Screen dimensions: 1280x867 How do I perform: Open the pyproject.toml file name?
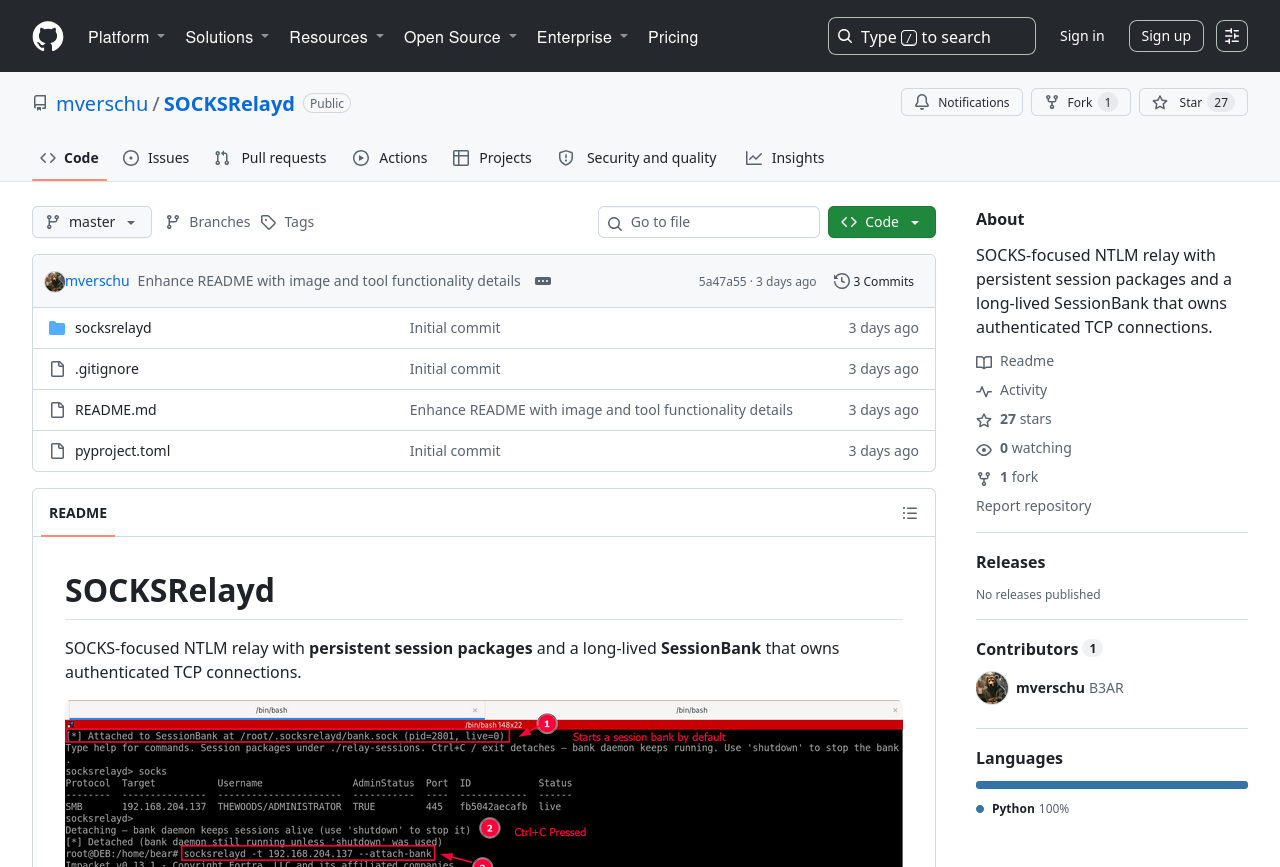(123, 451)
